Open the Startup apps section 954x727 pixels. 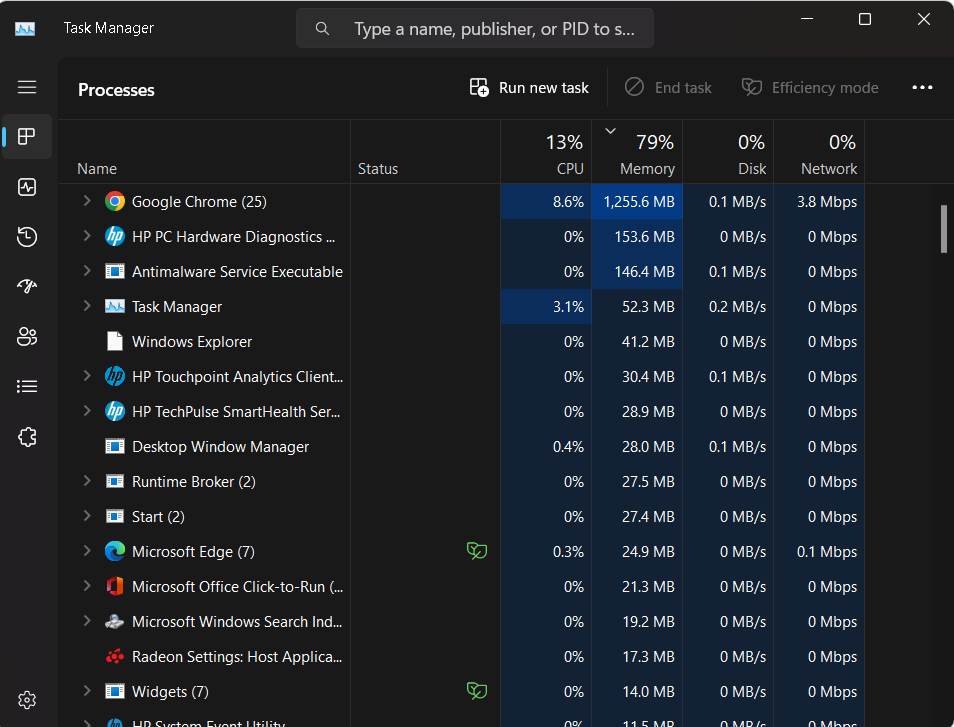(x=26, y=287)
